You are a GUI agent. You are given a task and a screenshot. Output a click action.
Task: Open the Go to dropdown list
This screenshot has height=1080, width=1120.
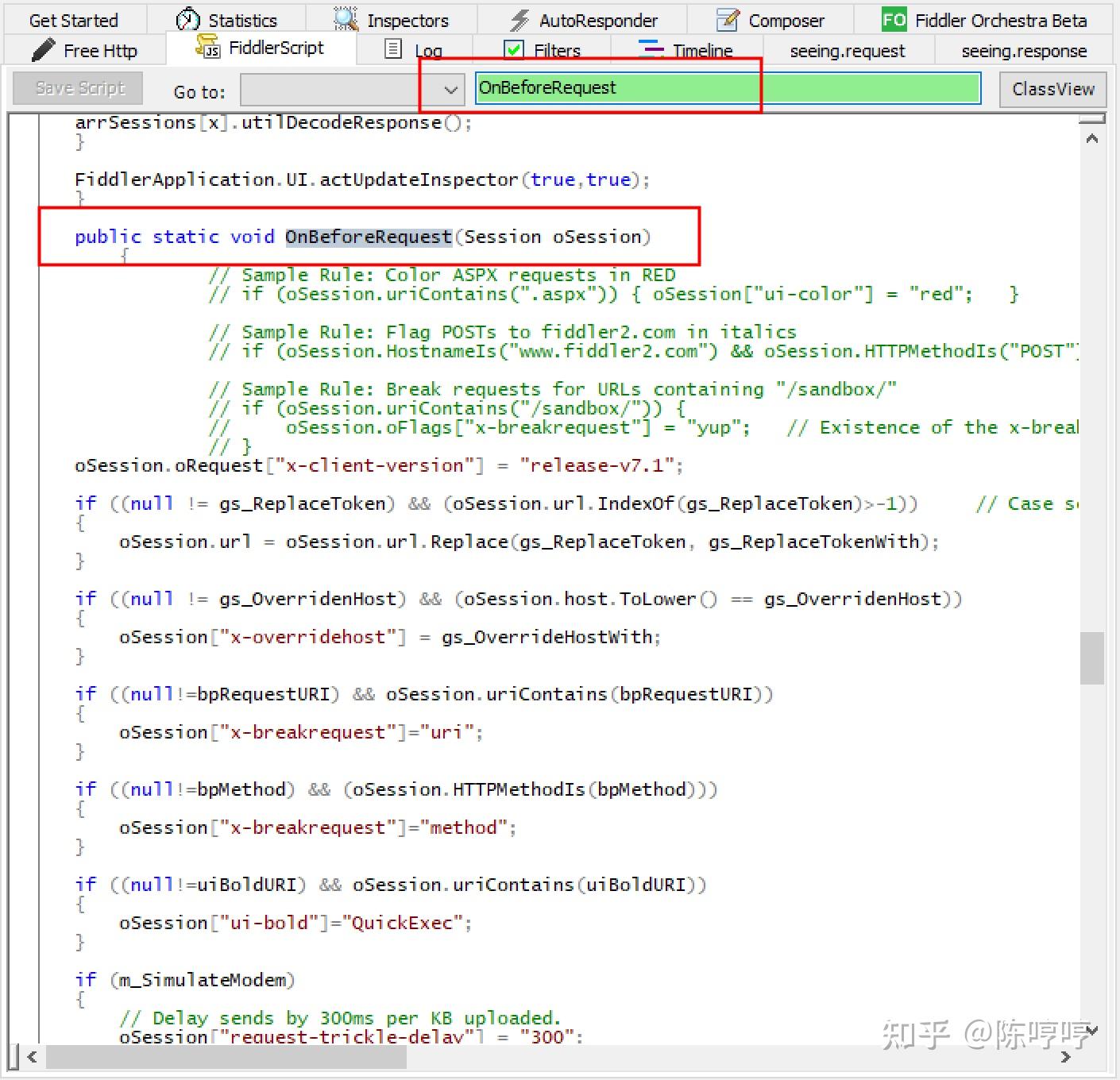click(x=352, y=89)
